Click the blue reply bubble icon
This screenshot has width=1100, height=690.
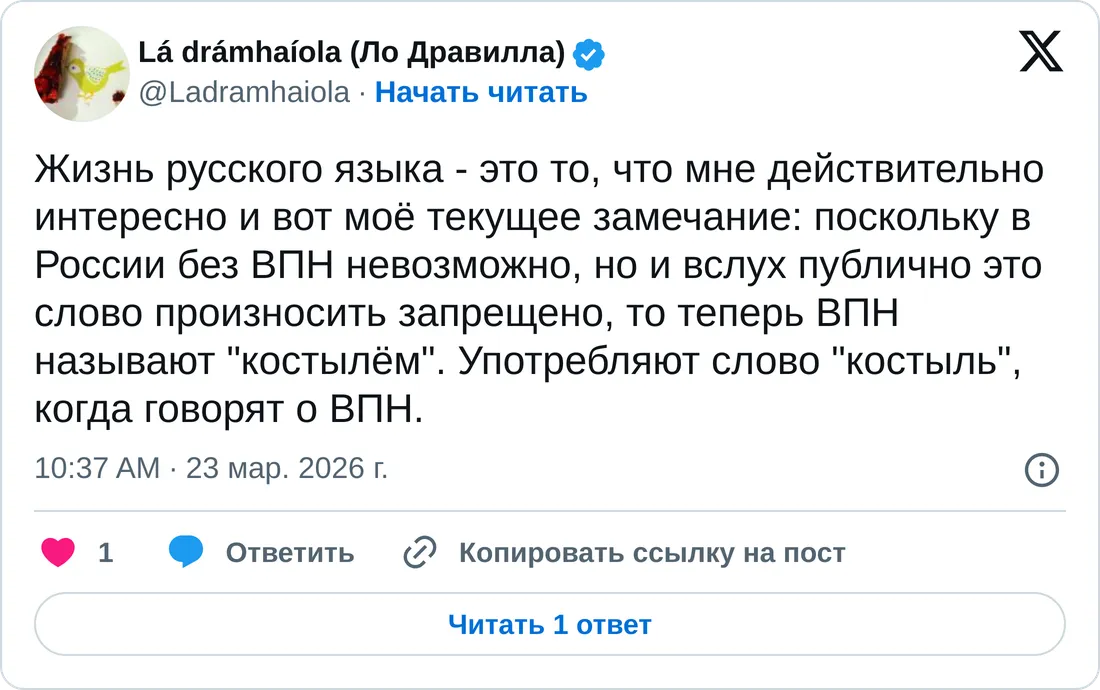[186, 553]
